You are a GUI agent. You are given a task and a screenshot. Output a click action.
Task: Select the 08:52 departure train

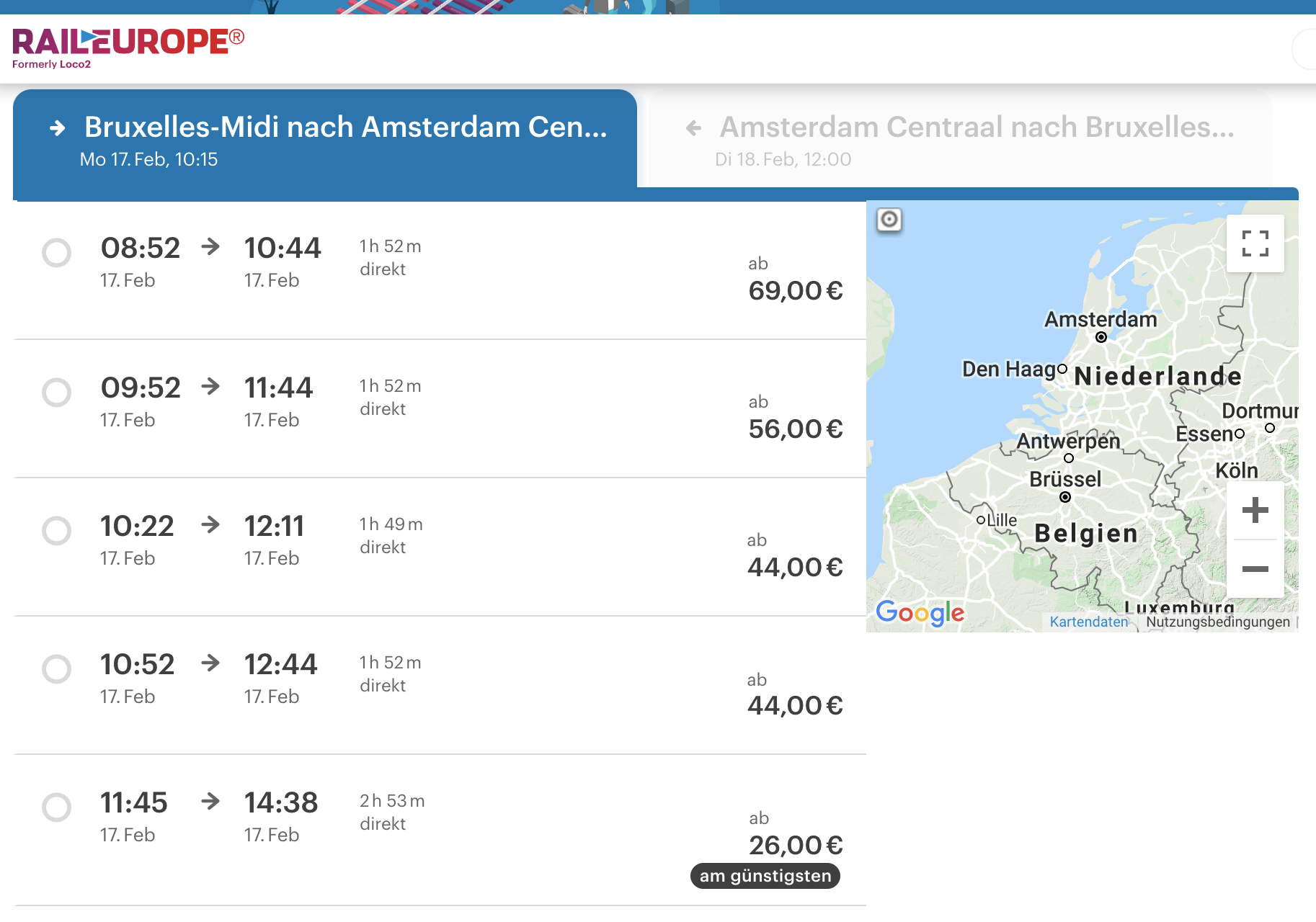click(56, 253)
